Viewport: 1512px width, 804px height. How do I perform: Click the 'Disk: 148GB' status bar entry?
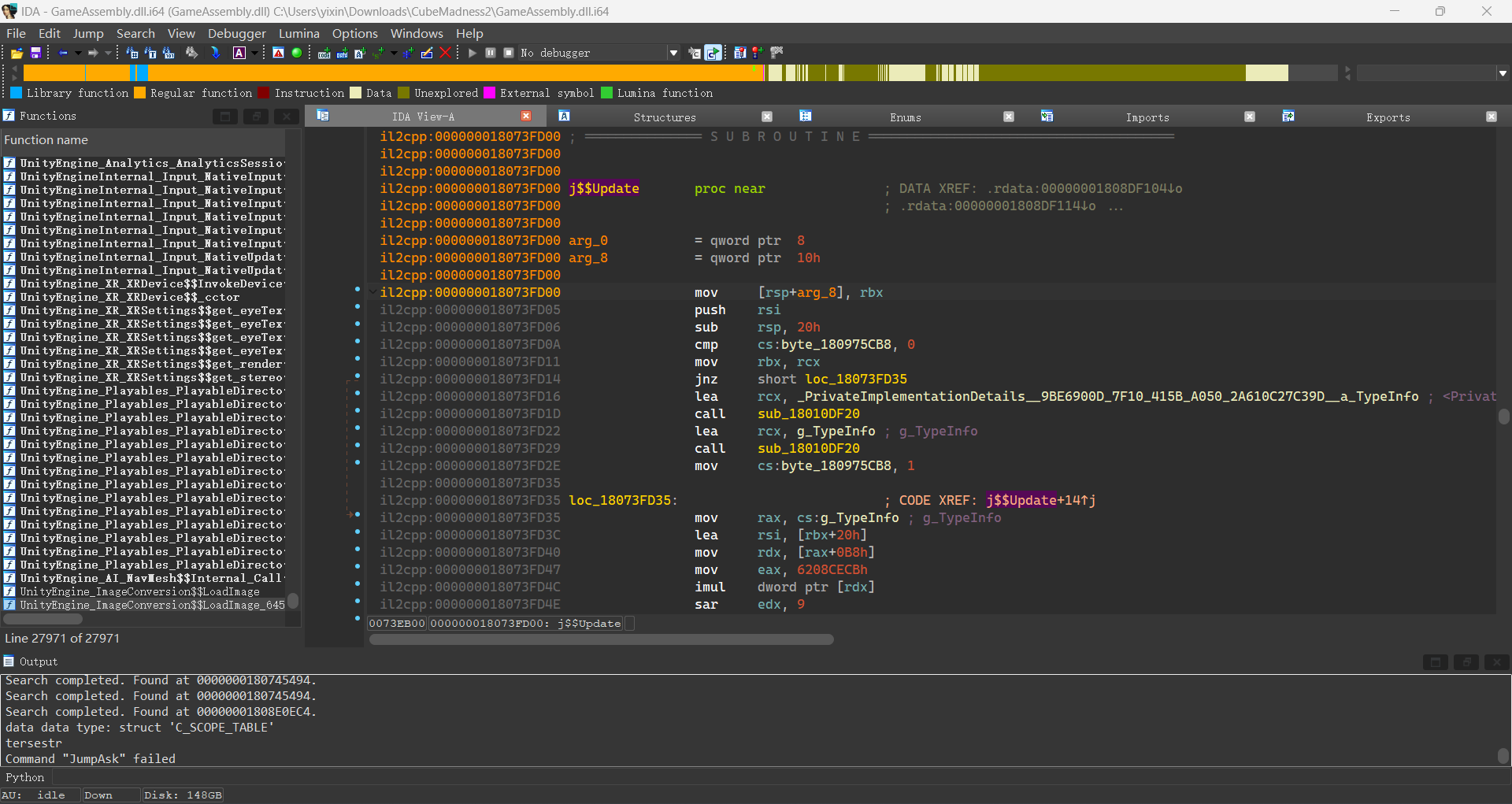(x=183, y=795)
